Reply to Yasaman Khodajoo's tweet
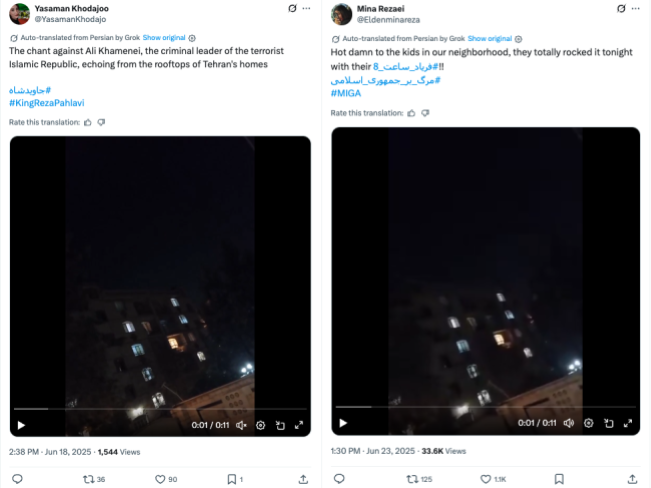This screenshot has height=488, width=651. click(x=18, y=479)
